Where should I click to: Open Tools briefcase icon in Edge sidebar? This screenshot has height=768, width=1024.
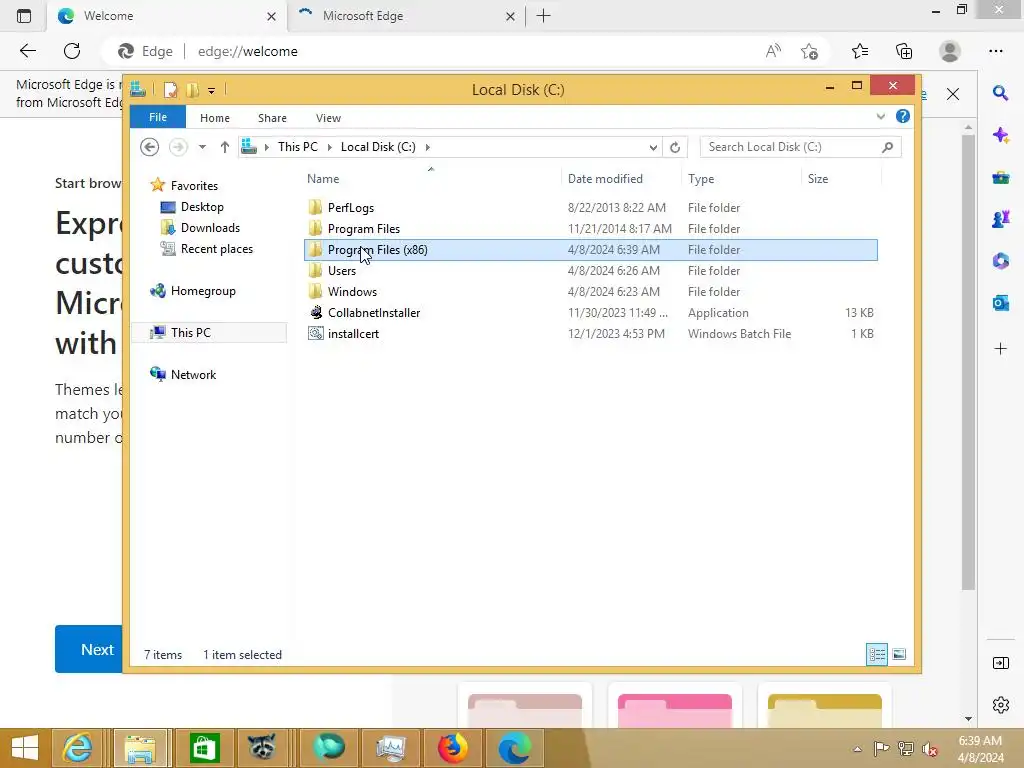click(1000, 177)
